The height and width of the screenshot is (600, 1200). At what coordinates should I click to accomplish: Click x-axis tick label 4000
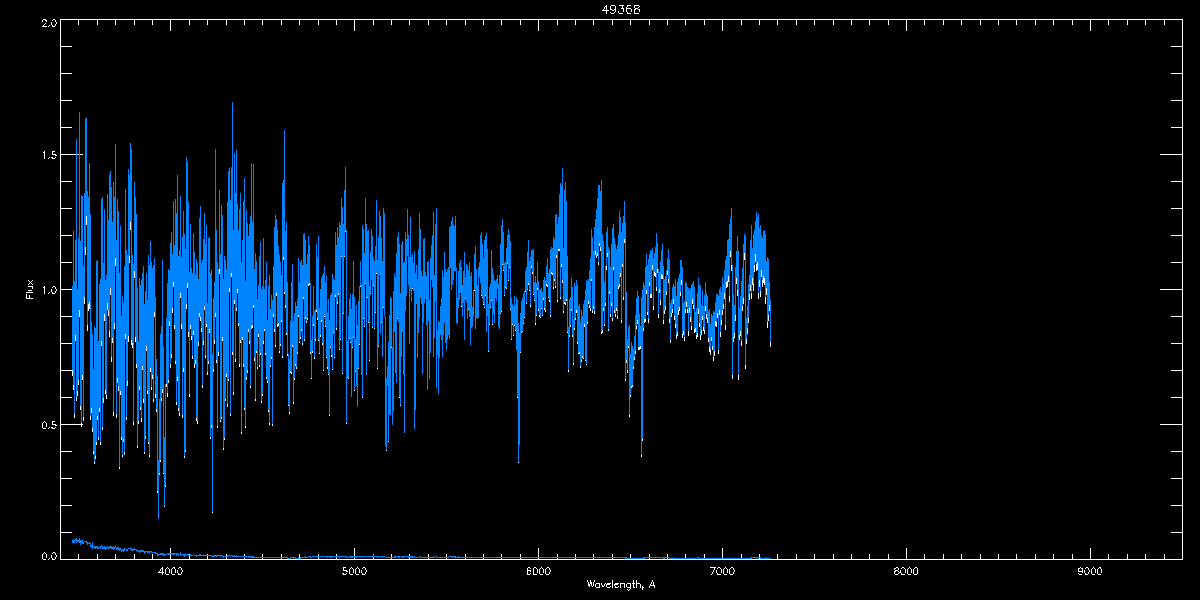pos(170,571)
